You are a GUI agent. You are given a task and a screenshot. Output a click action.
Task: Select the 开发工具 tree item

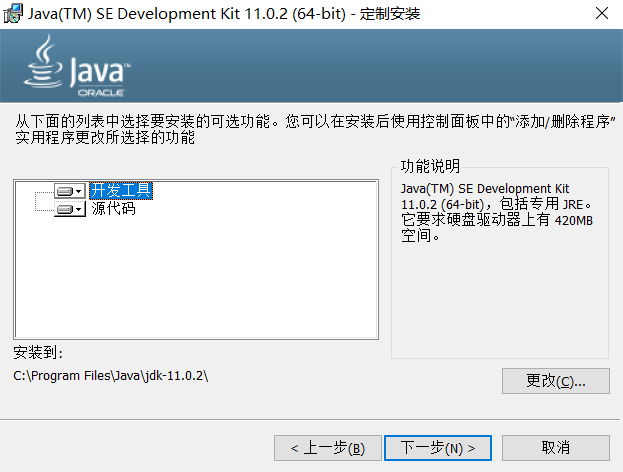pyautogui.click(x=121, y=191)
